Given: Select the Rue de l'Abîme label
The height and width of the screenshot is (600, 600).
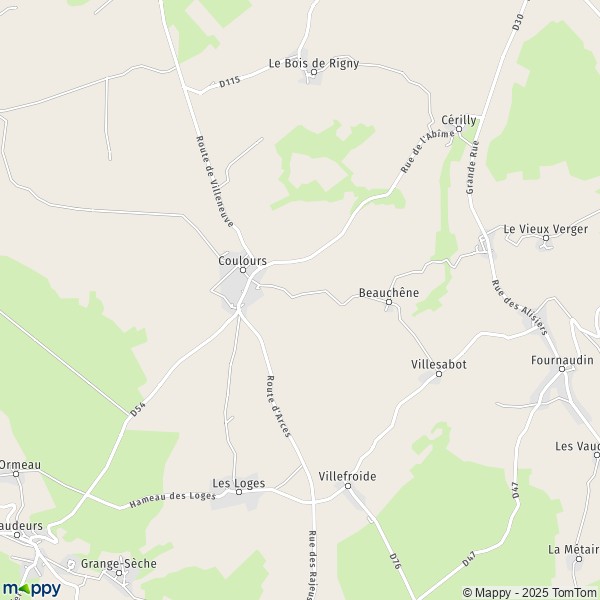Looking at the screenshot, I should [427, 151].
